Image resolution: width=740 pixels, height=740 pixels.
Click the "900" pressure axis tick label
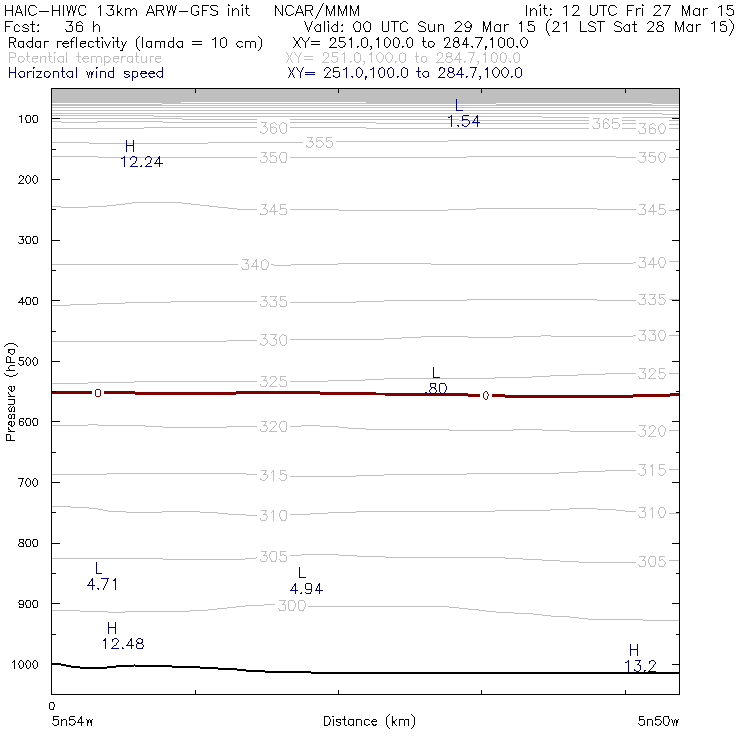[x=28, y=604]
